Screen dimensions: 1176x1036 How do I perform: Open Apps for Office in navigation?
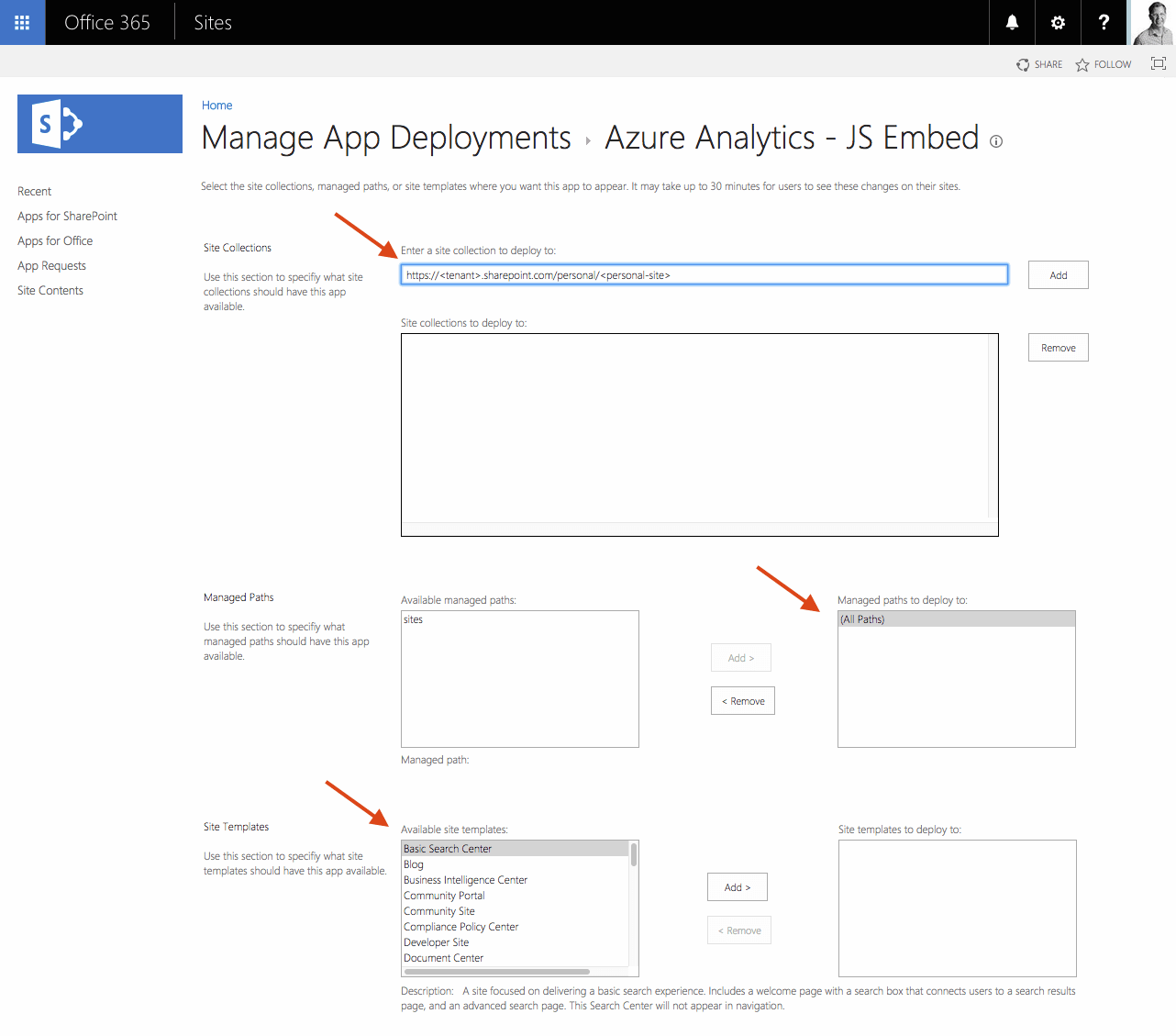[55, 240]
